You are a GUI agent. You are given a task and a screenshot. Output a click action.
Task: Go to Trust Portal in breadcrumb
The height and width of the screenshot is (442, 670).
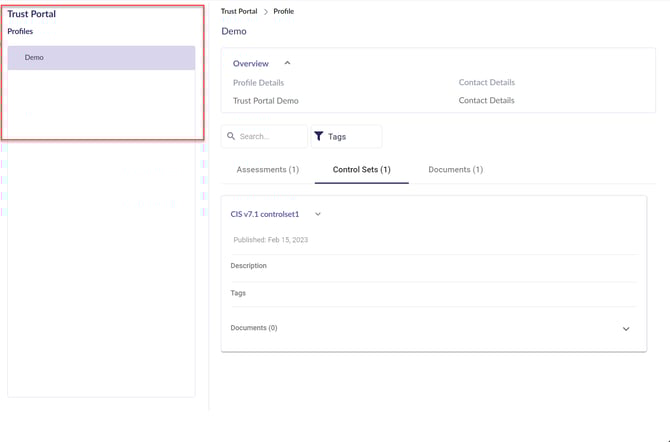[239, 12]
